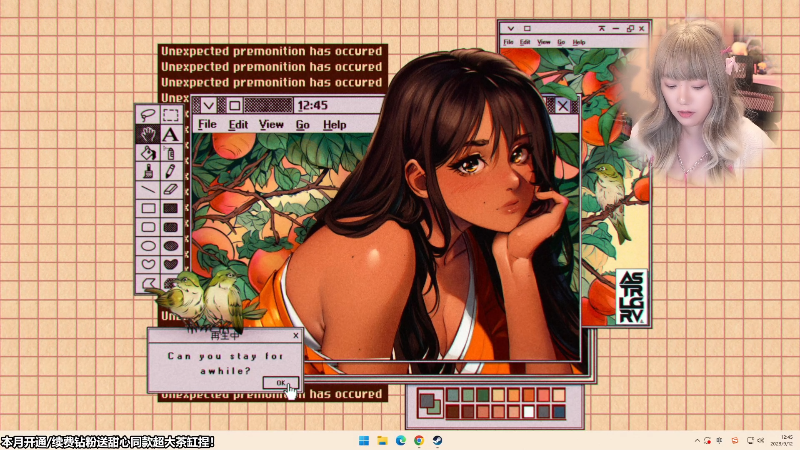This screenshot has height=450, width=800.
Task: Select the filled Heart shape tool
Action: point(171,264)
